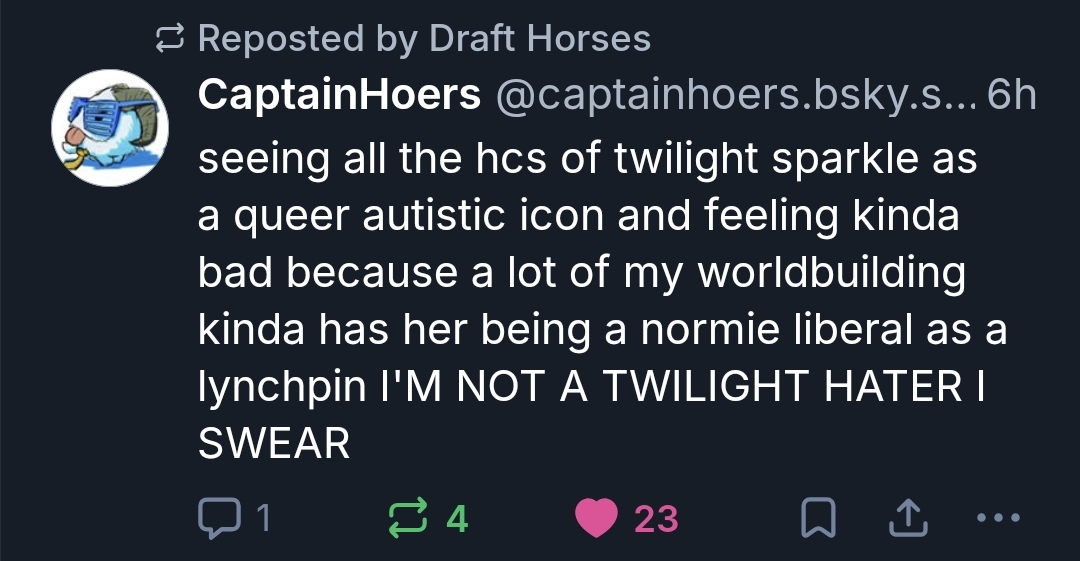Click the line starting with bad because

coord(582,273)
